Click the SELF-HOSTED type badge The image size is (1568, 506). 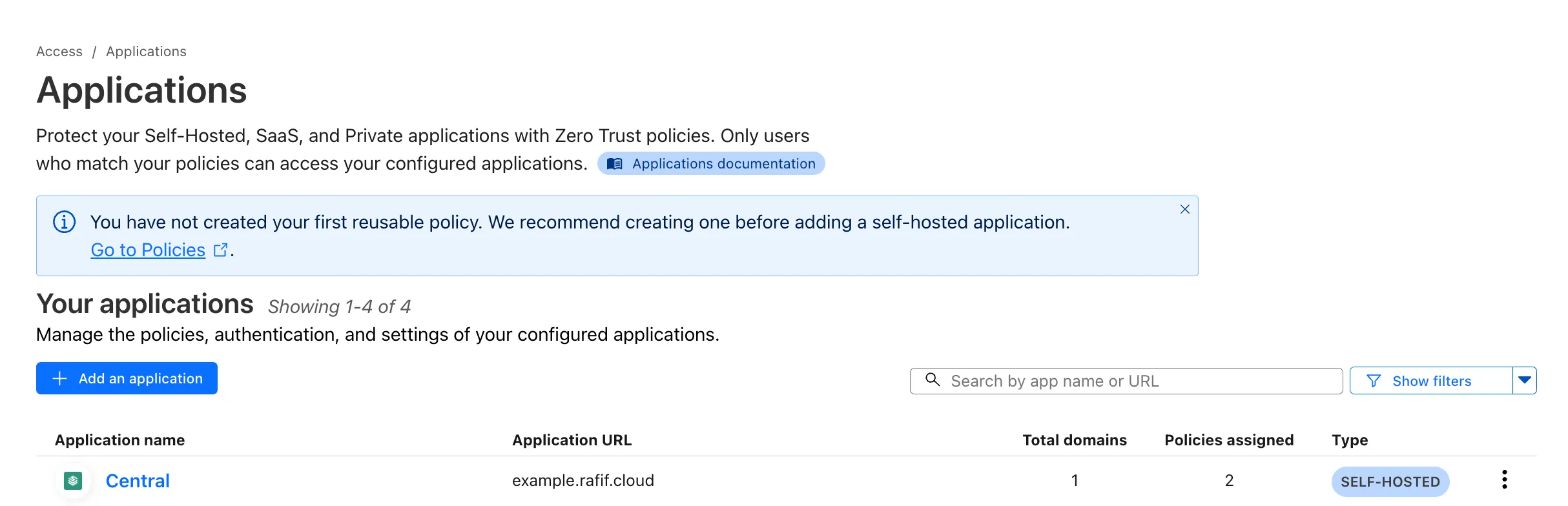point(1390,482)
